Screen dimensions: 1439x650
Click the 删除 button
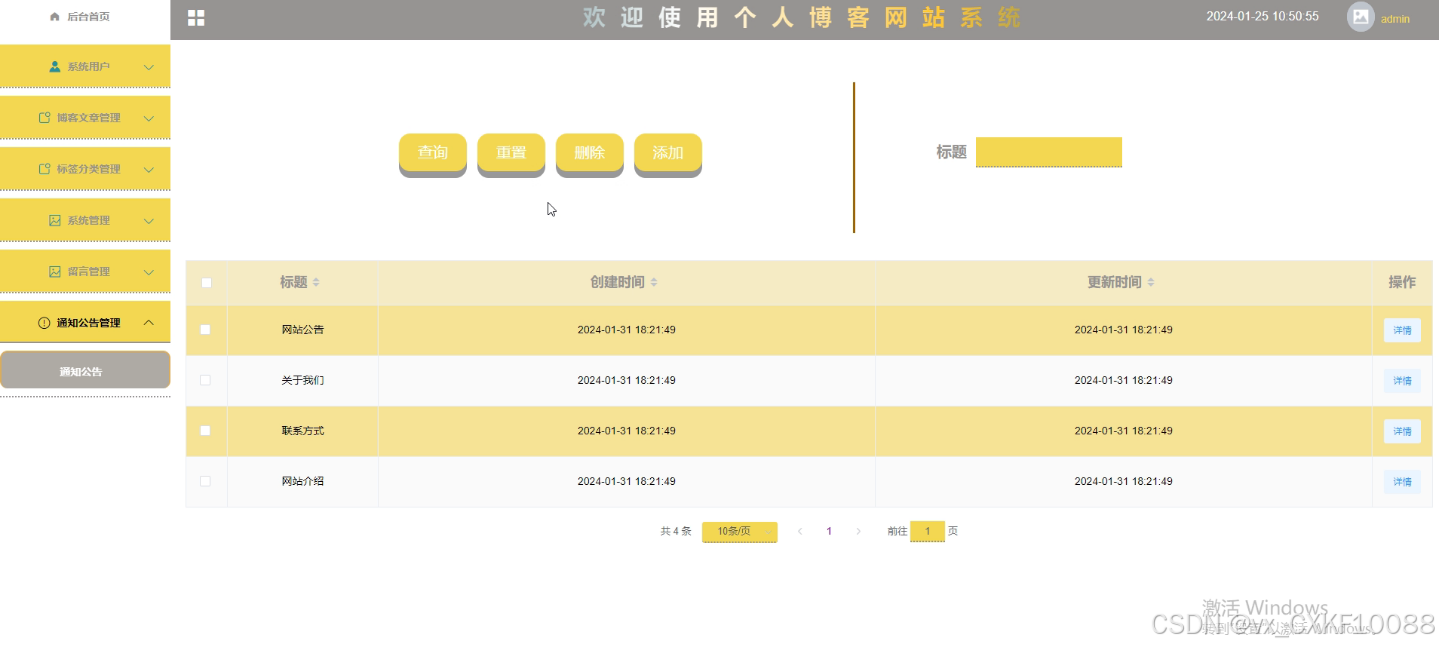(590, 153)
